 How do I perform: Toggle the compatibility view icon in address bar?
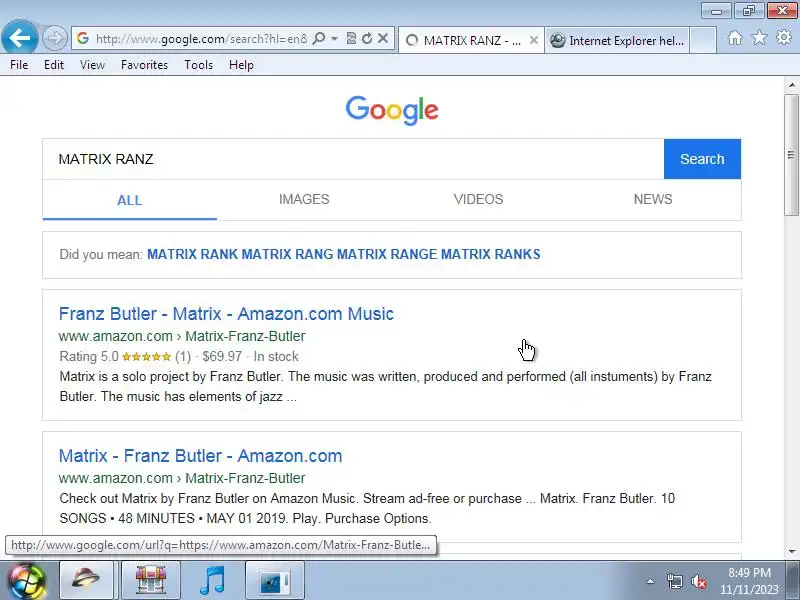351,39
